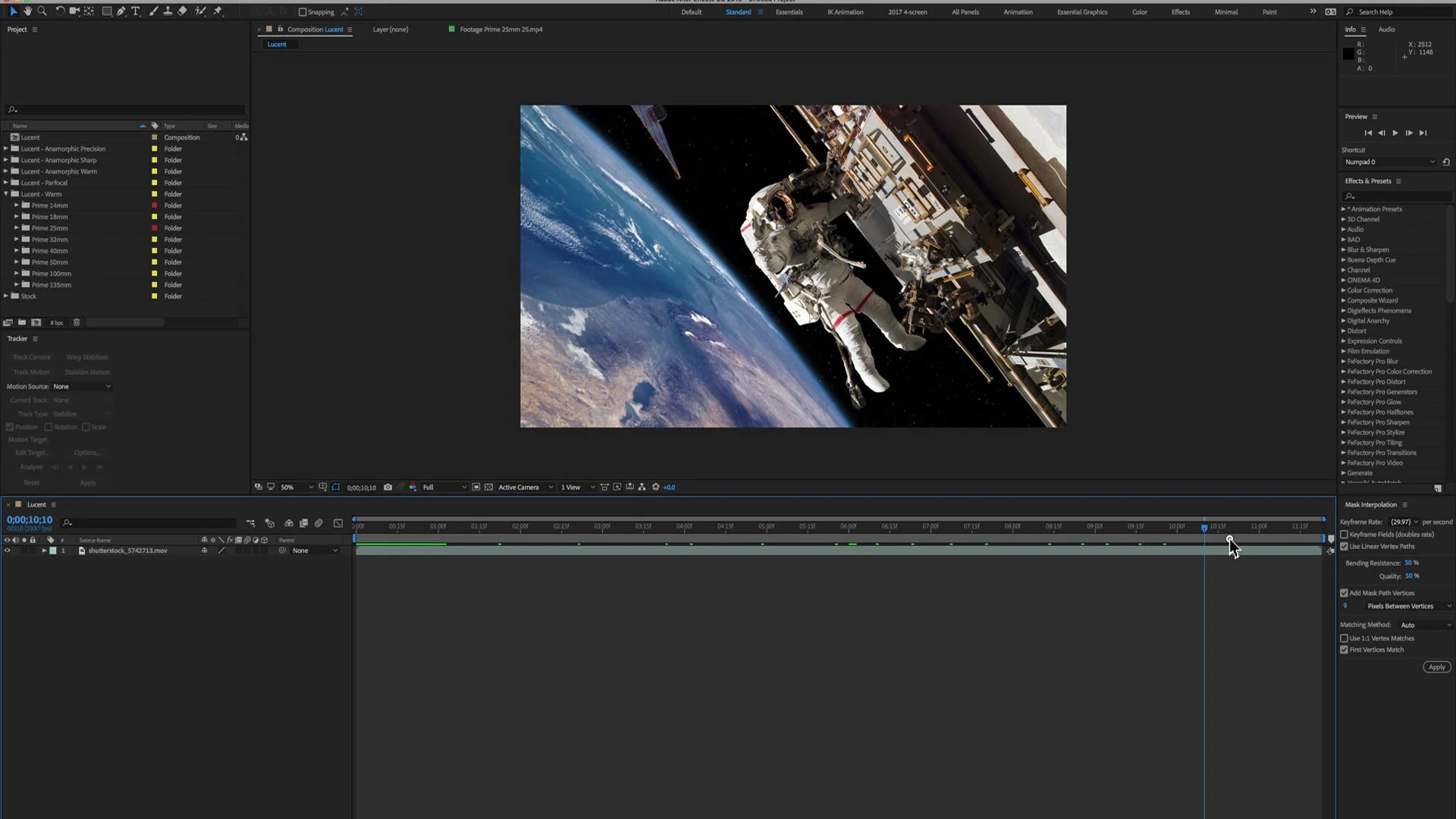Open the Matching Method Auto dropdown

click(x=1426, y=626)
